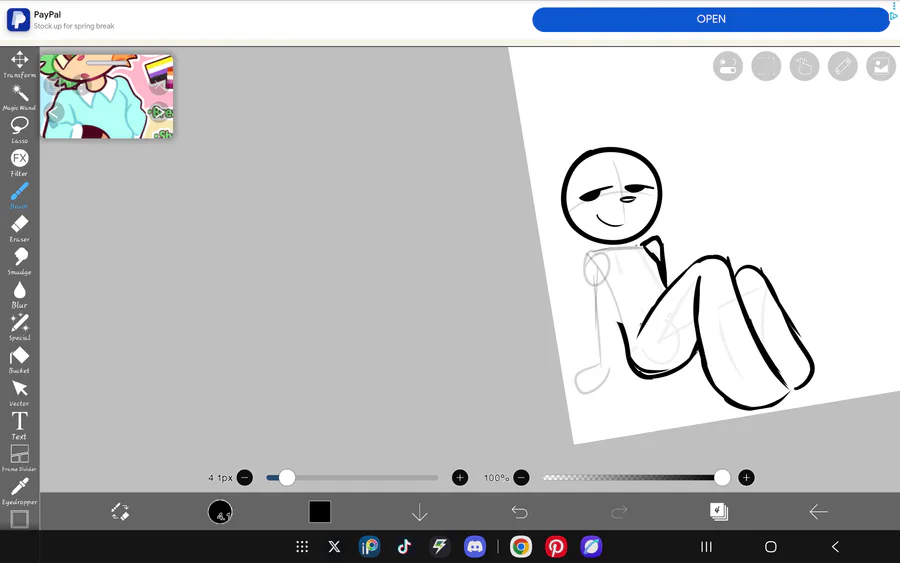Grab the reference window top handle bar
Image resolution: width=900 pixels, height=563 pixels.
[x=107, y=63]
